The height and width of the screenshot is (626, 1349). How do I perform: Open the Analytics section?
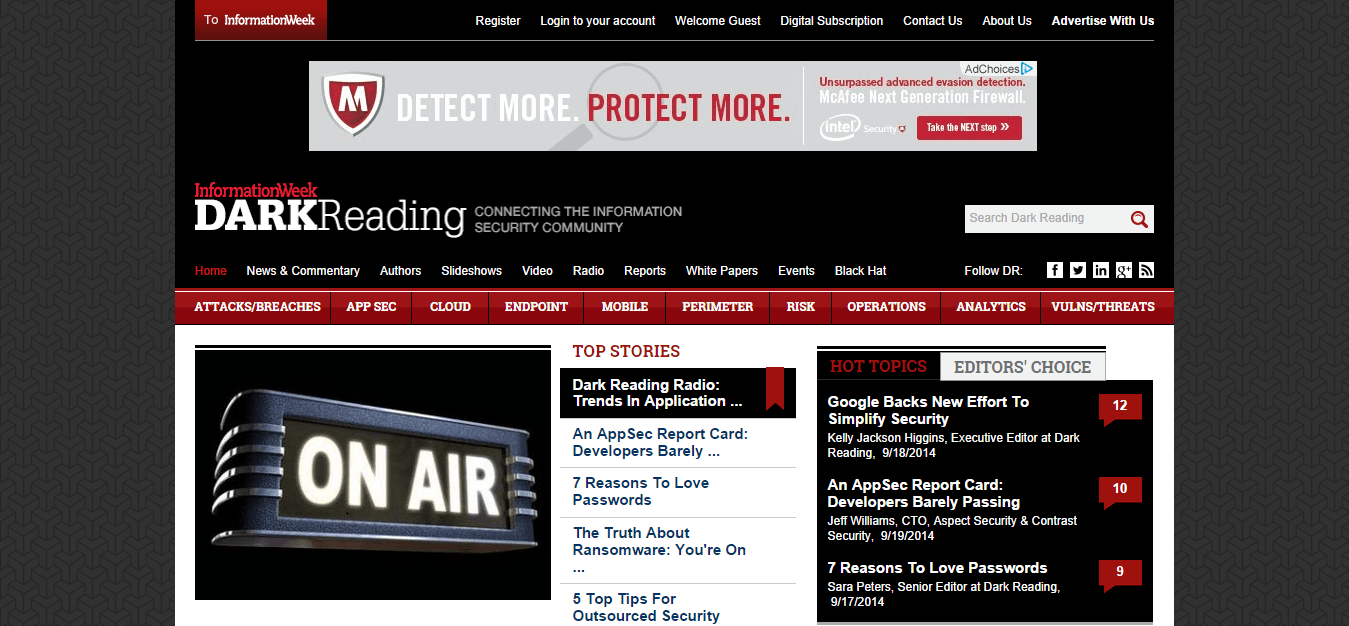(991, 307)
